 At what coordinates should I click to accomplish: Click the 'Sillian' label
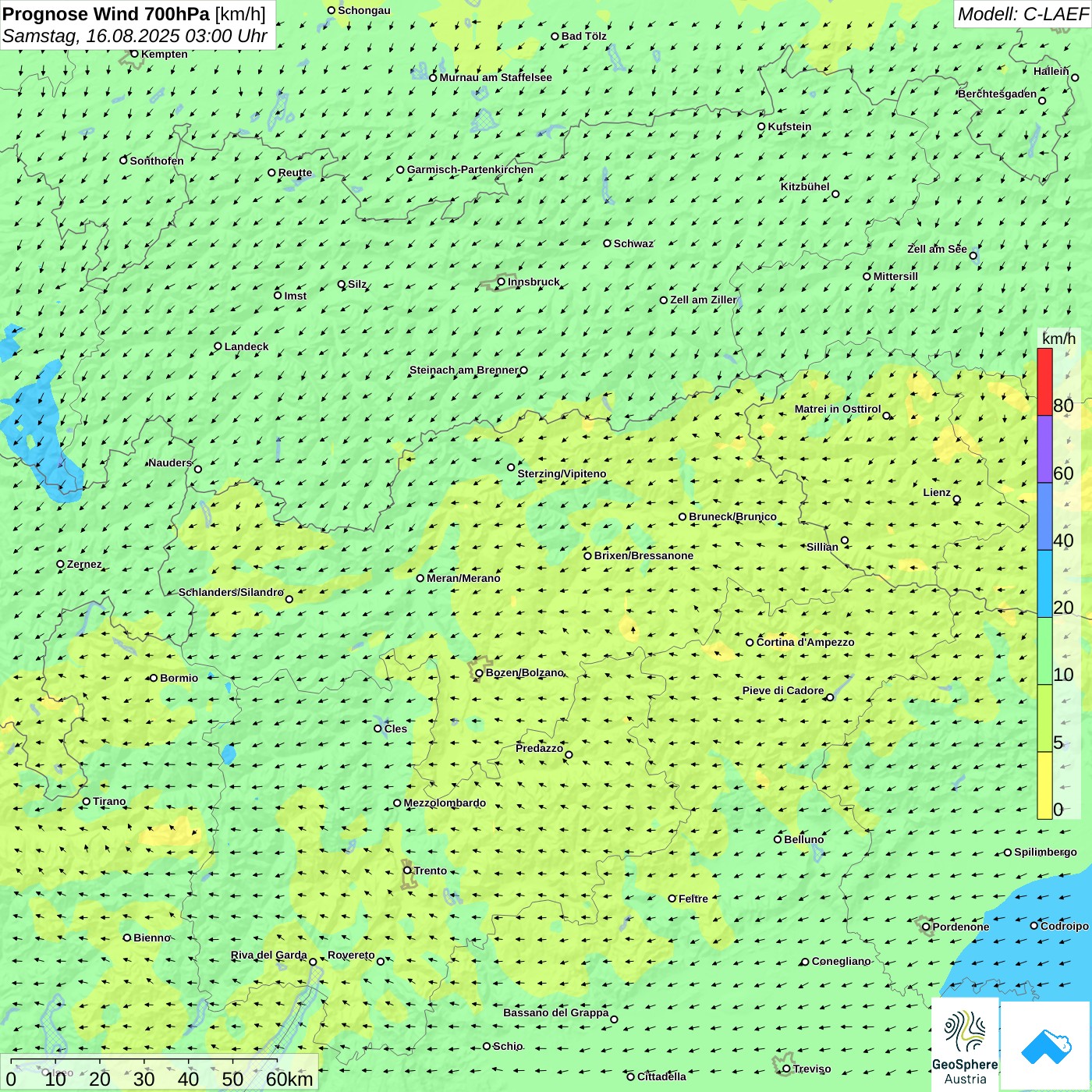[822, 547]
